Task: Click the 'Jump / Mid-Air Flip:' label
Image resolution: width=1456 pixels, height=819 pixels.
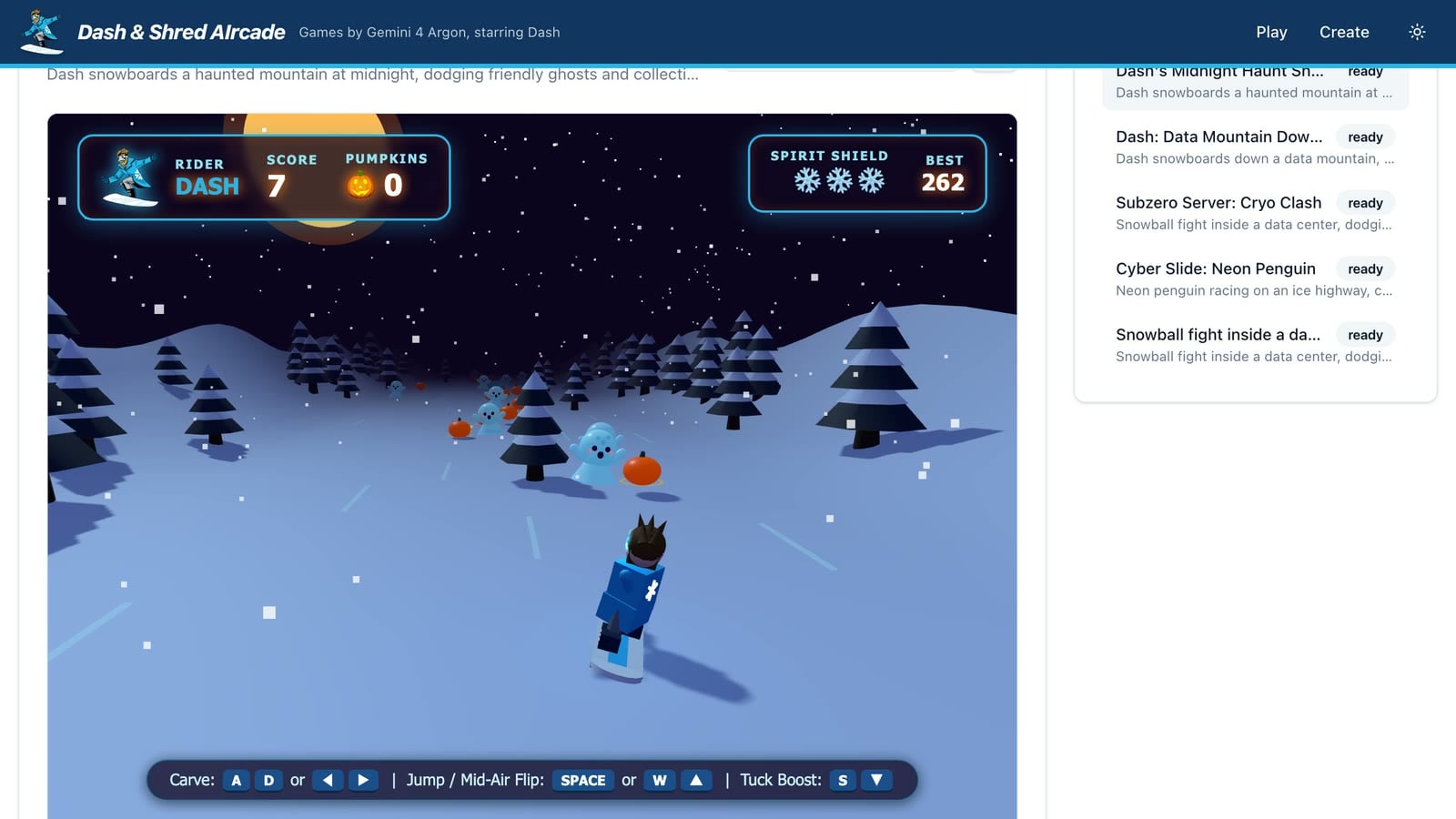Action: 475,780
